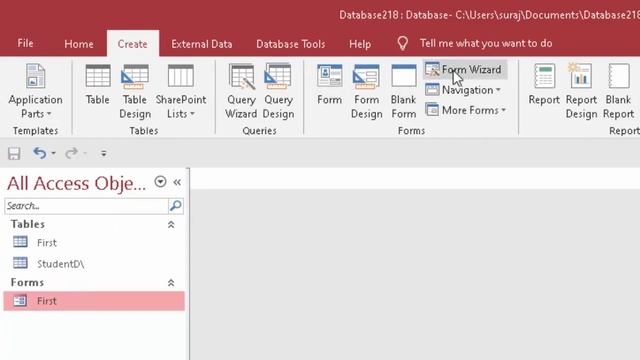Click the lightbulb Tell Me icon
The width and height of the screenshot is (640, 360).
point(403,43)
